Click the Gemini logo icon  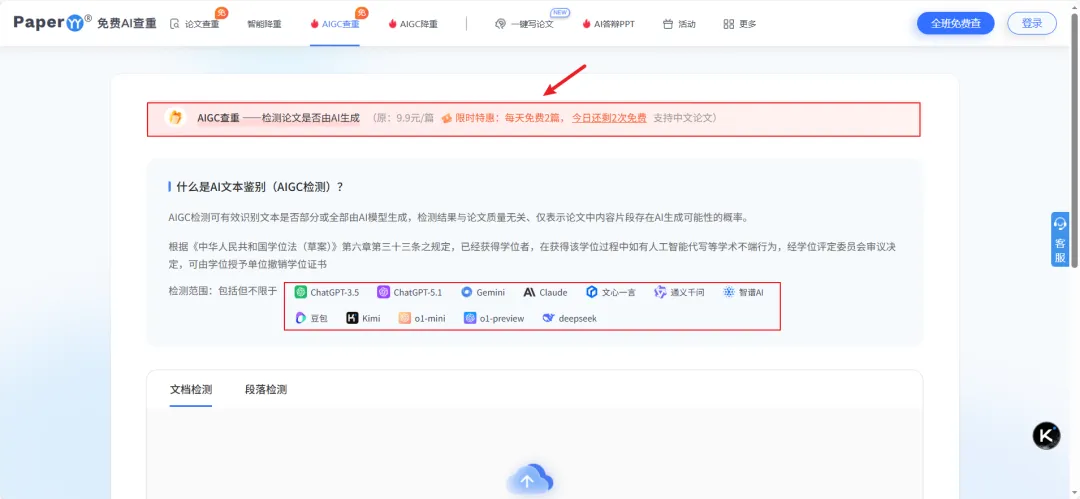(x=467, y=292)
